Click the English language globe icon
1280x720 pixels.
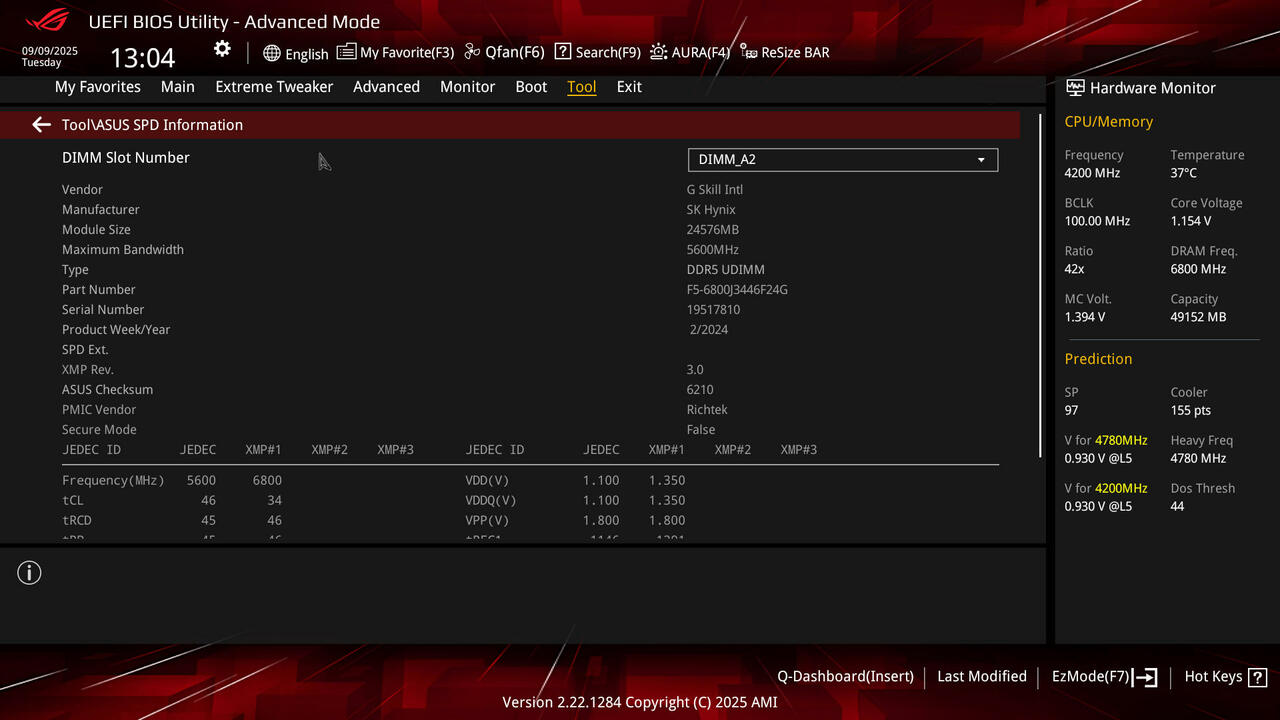click(272, 53)
